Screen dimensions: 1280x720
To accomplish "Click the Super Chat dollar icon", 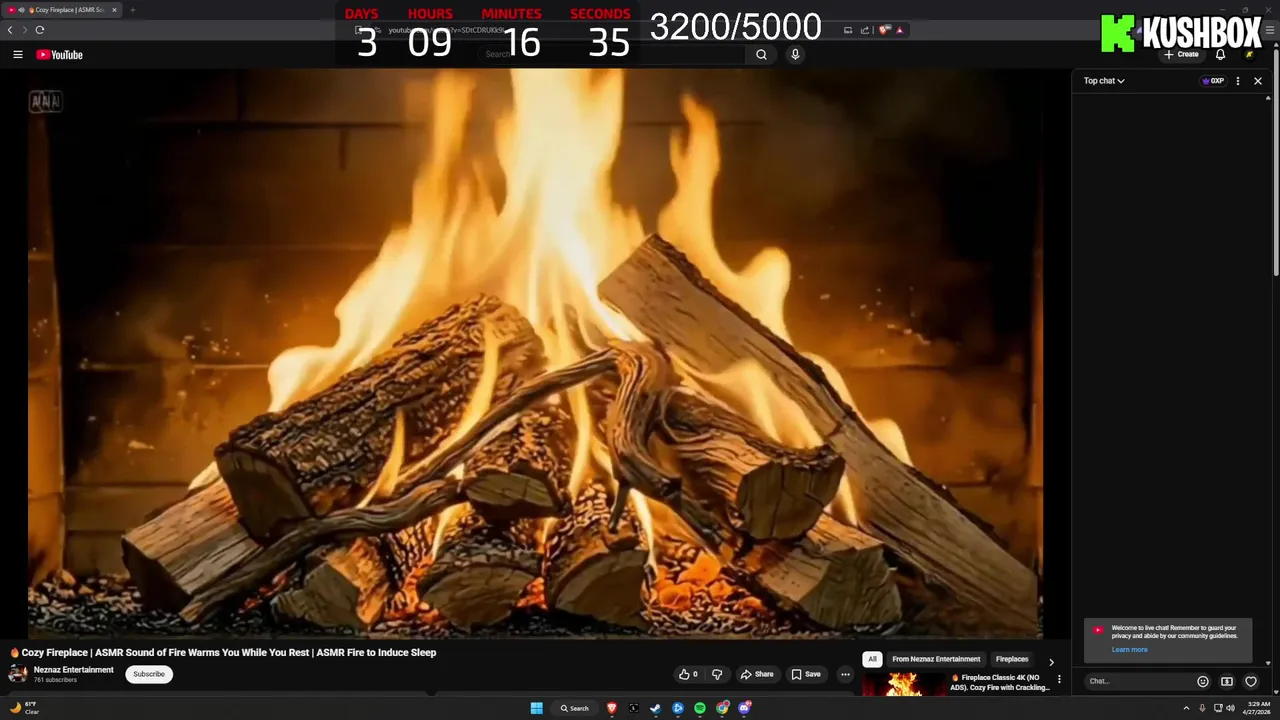I will [x=1227, y=682].
